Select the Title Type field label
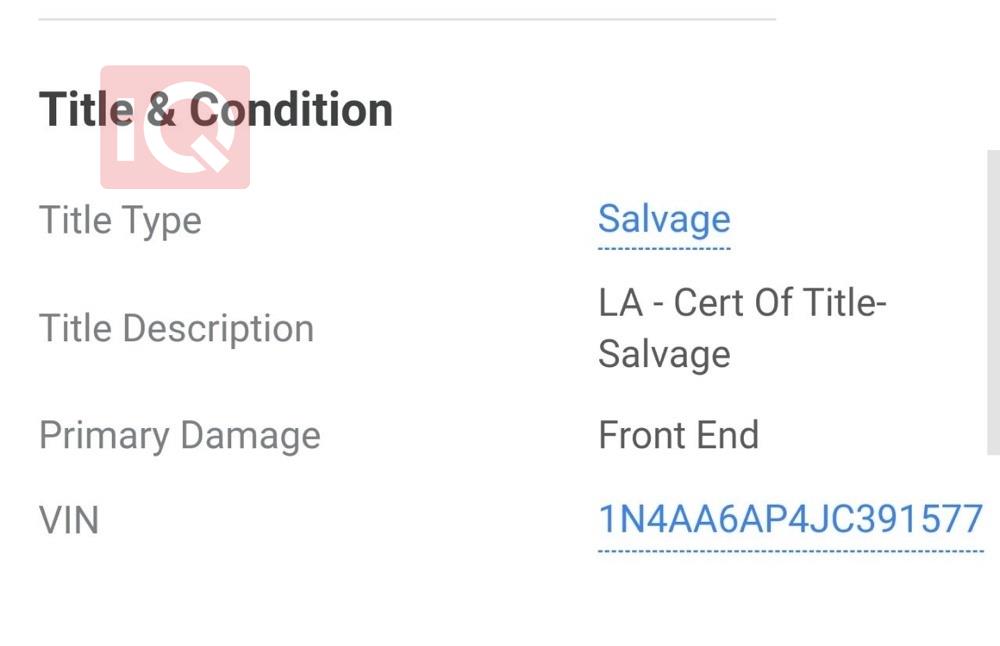1000x646 pixels. click(121, 221)
